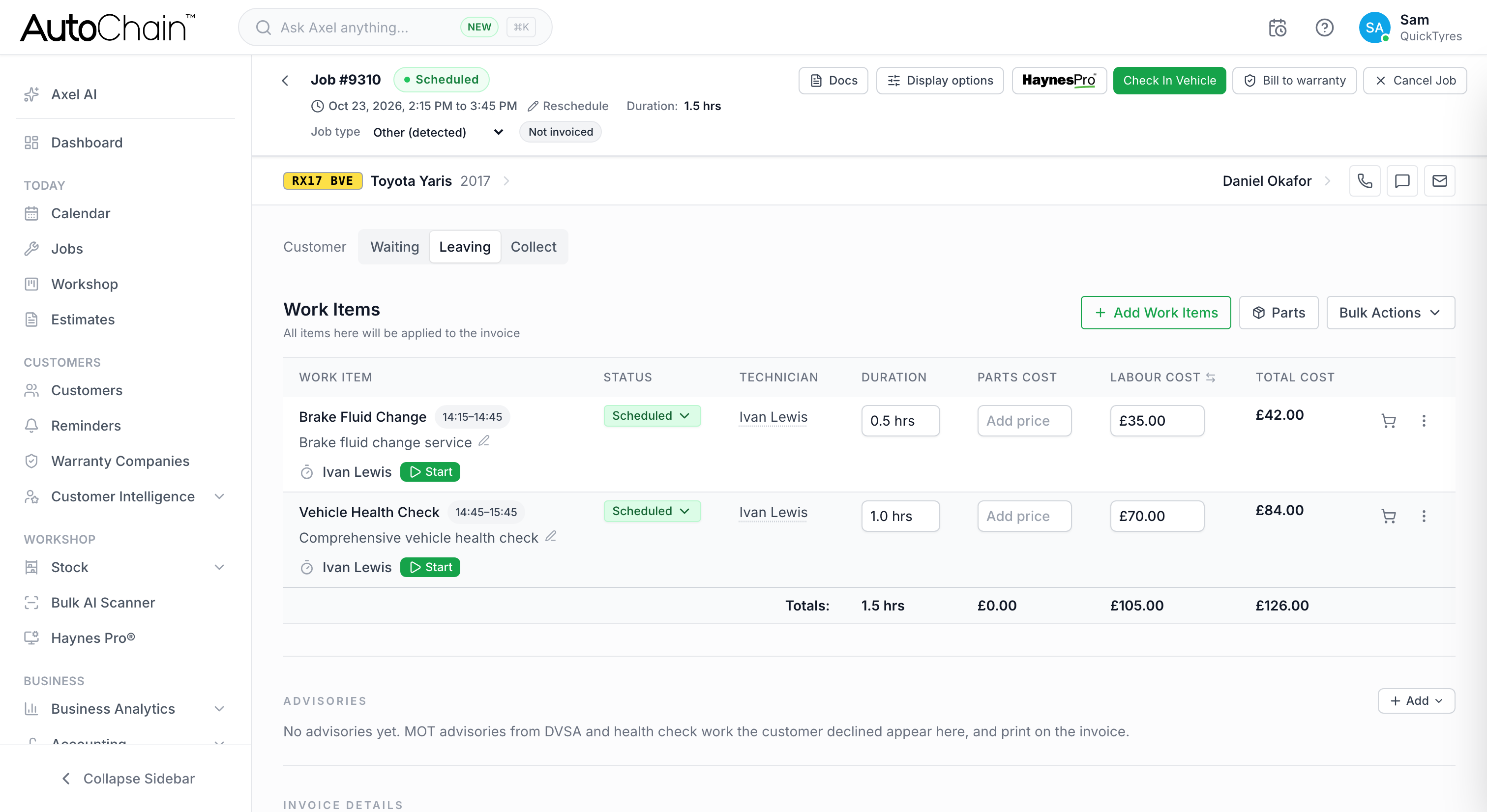The height and width of the screenshot is (812, 1487).
Task: Click Add Work Items button
Action: point(1155,313)
